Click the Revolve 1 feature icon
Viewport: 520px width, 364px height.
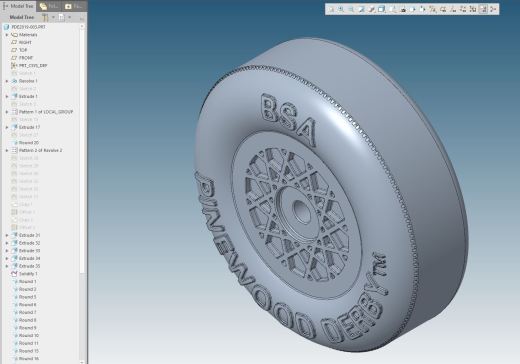(14, 81)
